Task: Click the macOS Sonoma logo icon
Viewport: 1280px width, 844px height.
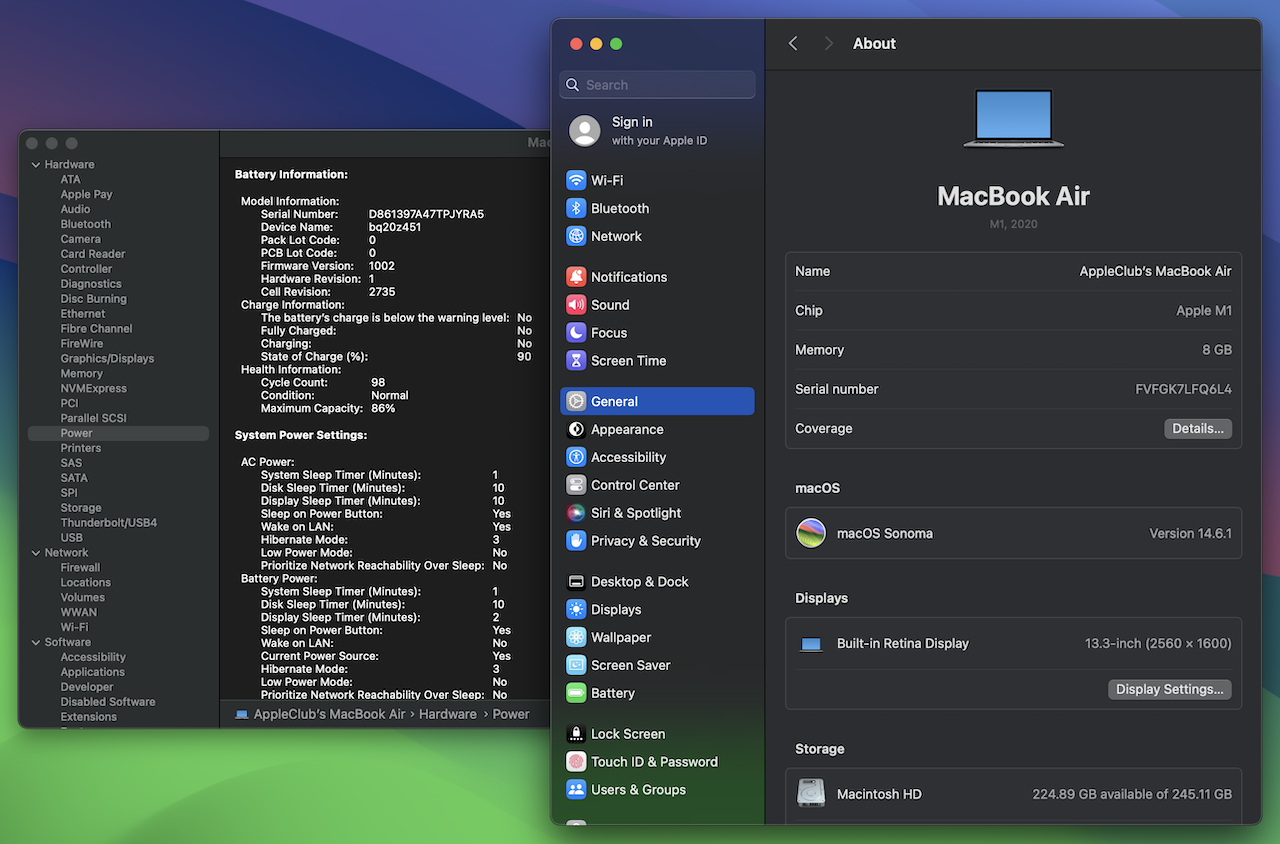Action: point(811,533)
